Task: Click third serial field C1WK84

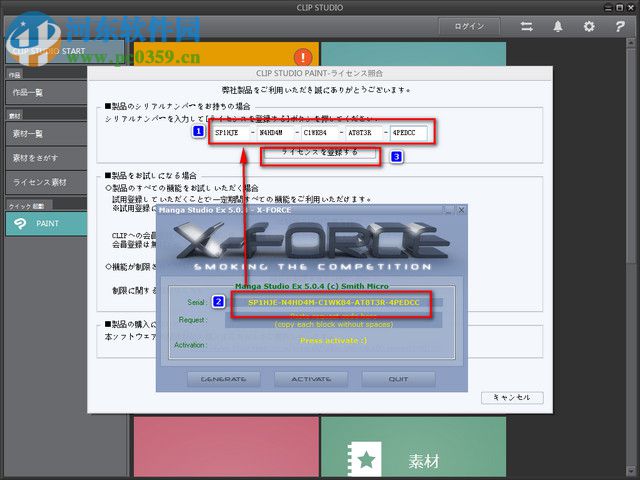Action: click(320, 133)
